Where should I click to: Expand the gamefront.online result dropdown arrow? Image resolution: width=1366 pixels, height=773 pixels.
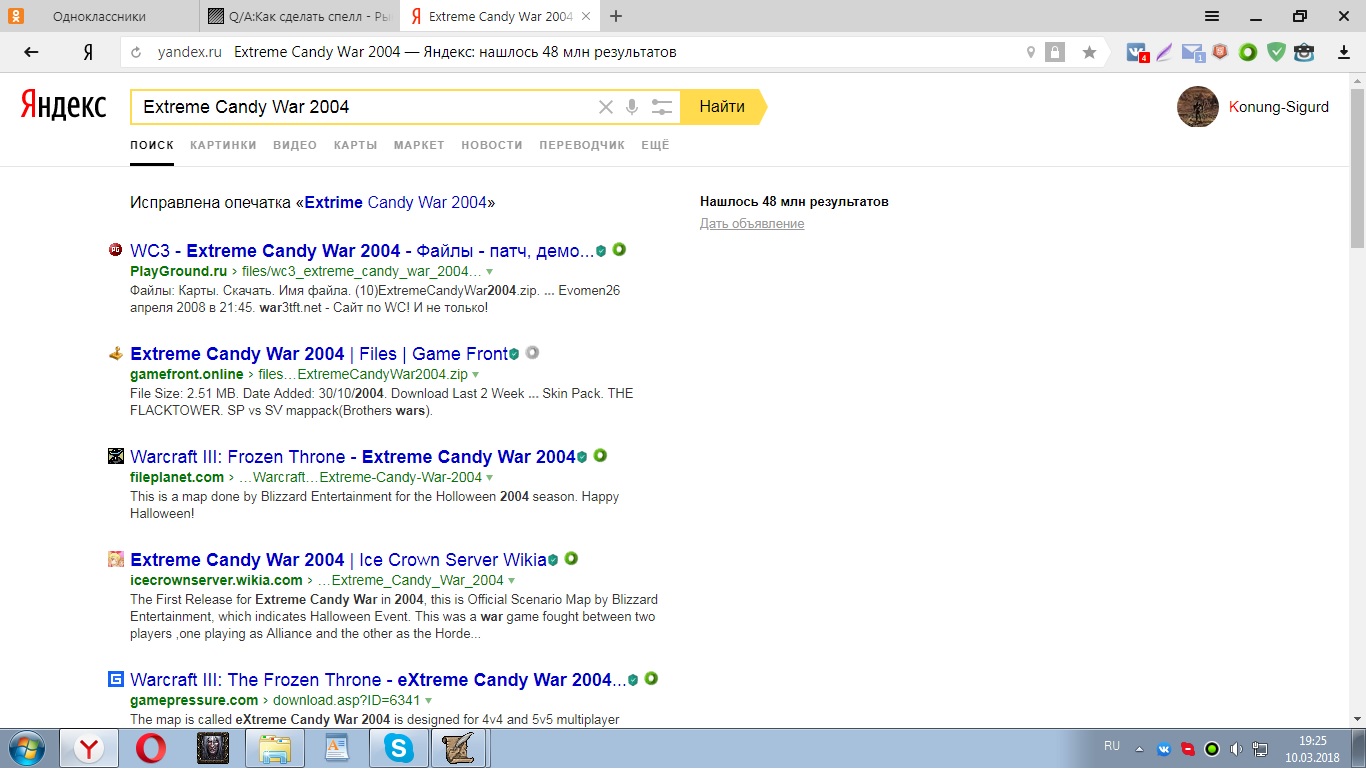click(475, 375)
